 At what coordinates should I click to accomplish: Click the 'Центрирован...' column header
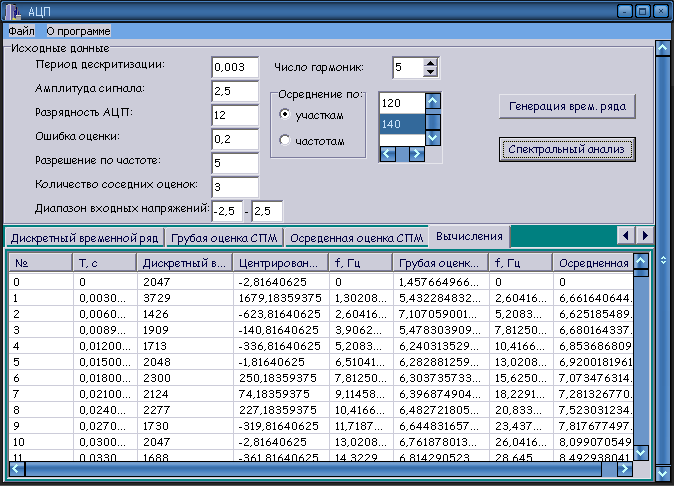pos(280,263)
